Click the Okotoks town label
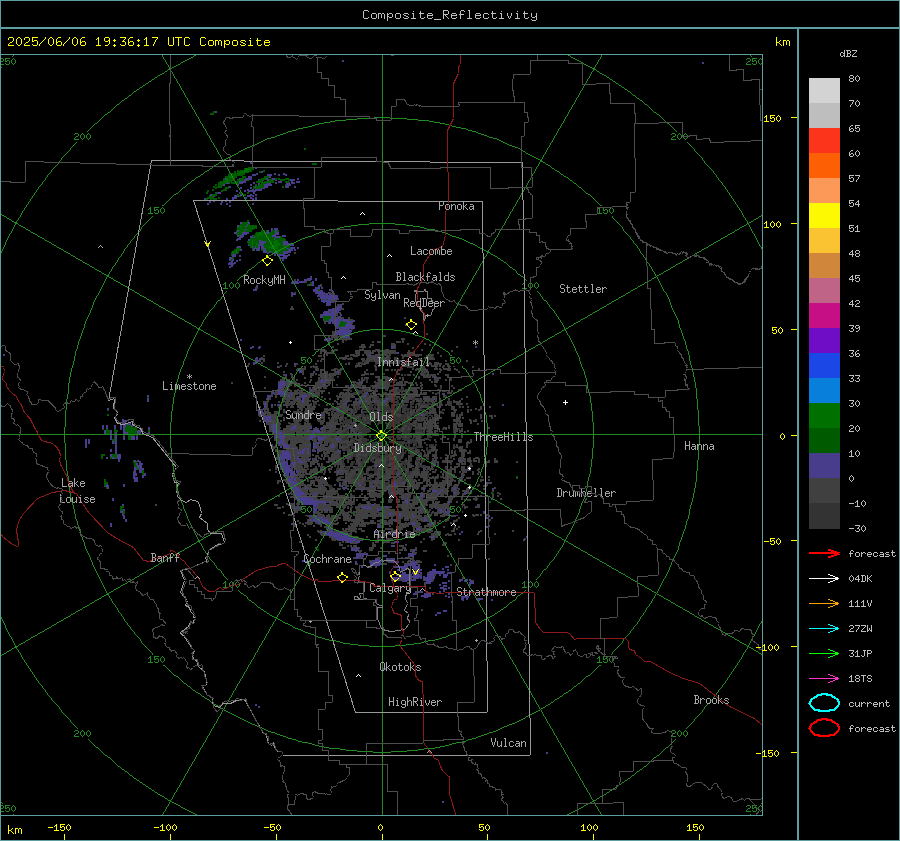 tap(400, 666)
